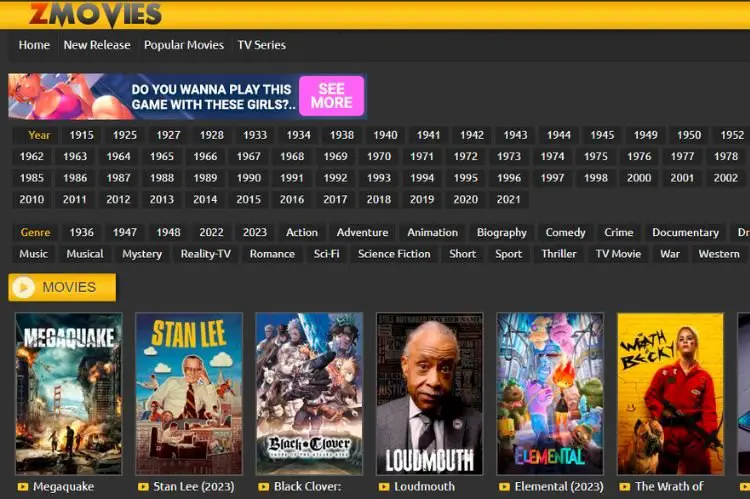Open the Musical genre
The height and width of the screenshot is (499, 750).
pos(85,254)
